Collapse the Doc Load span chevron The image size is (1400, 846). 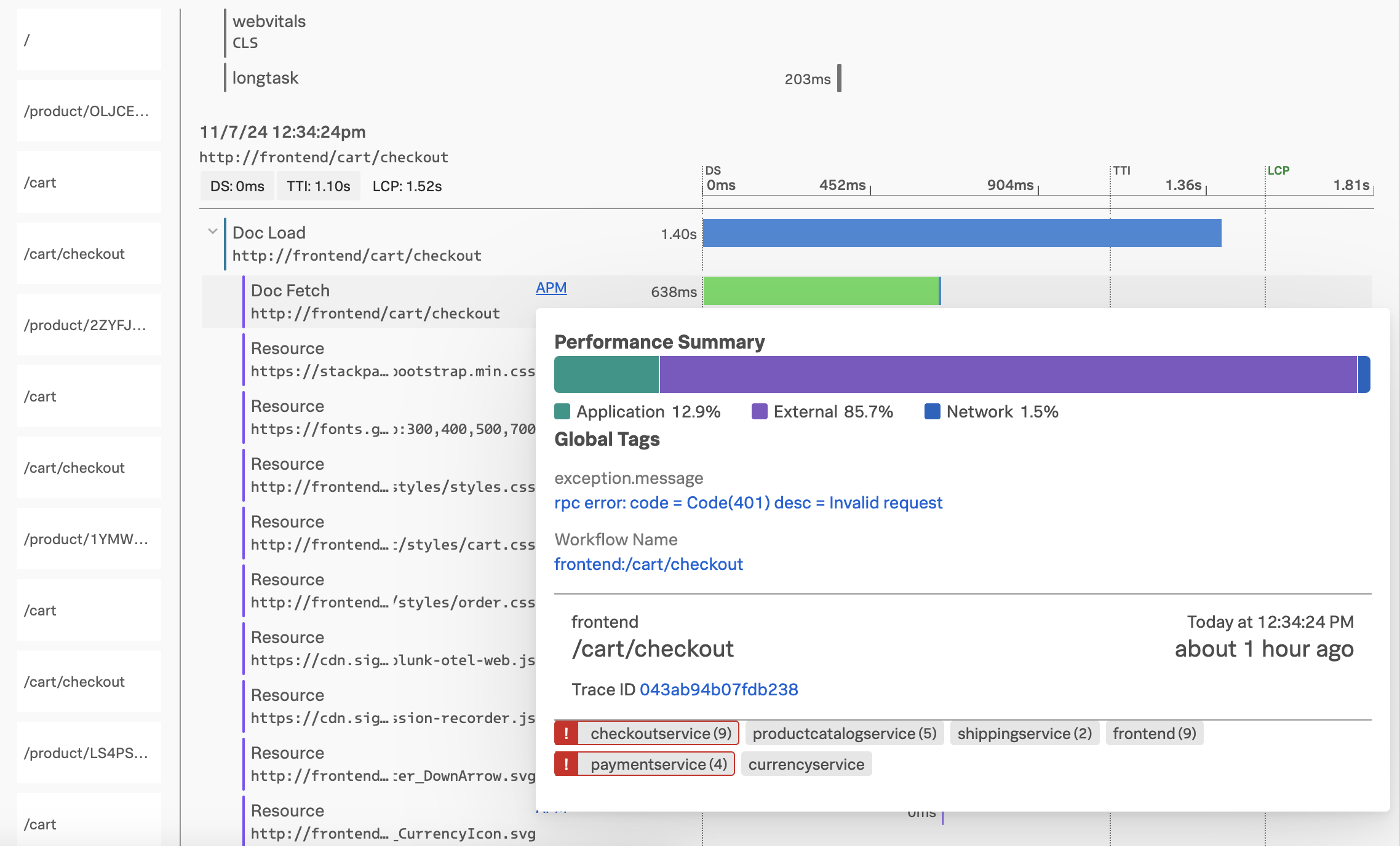point(213,232)
